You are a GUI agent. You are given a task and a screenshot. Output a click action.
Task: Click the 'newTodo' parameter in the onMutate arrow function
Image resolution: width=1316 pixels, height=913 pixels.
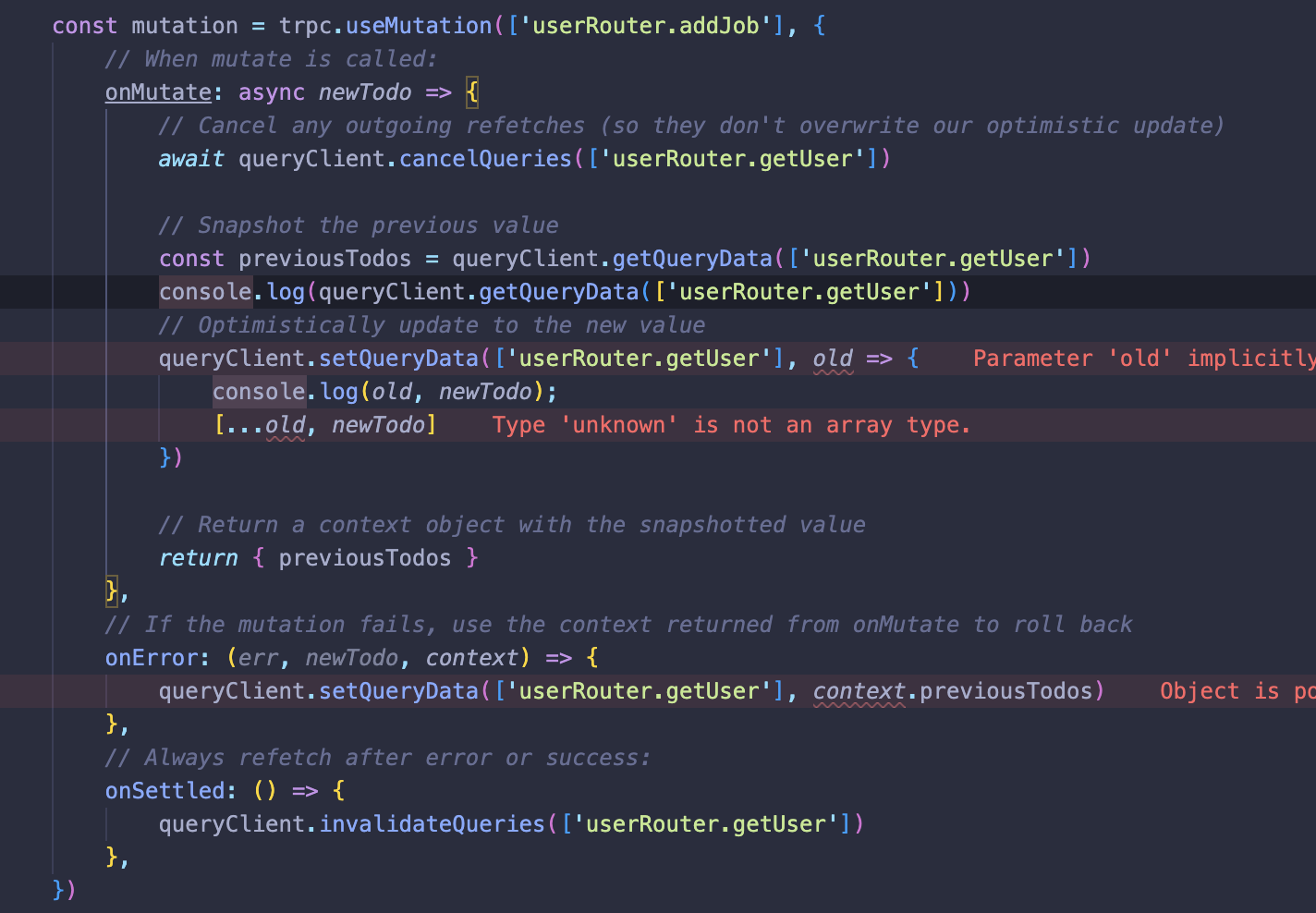[365, 91]
